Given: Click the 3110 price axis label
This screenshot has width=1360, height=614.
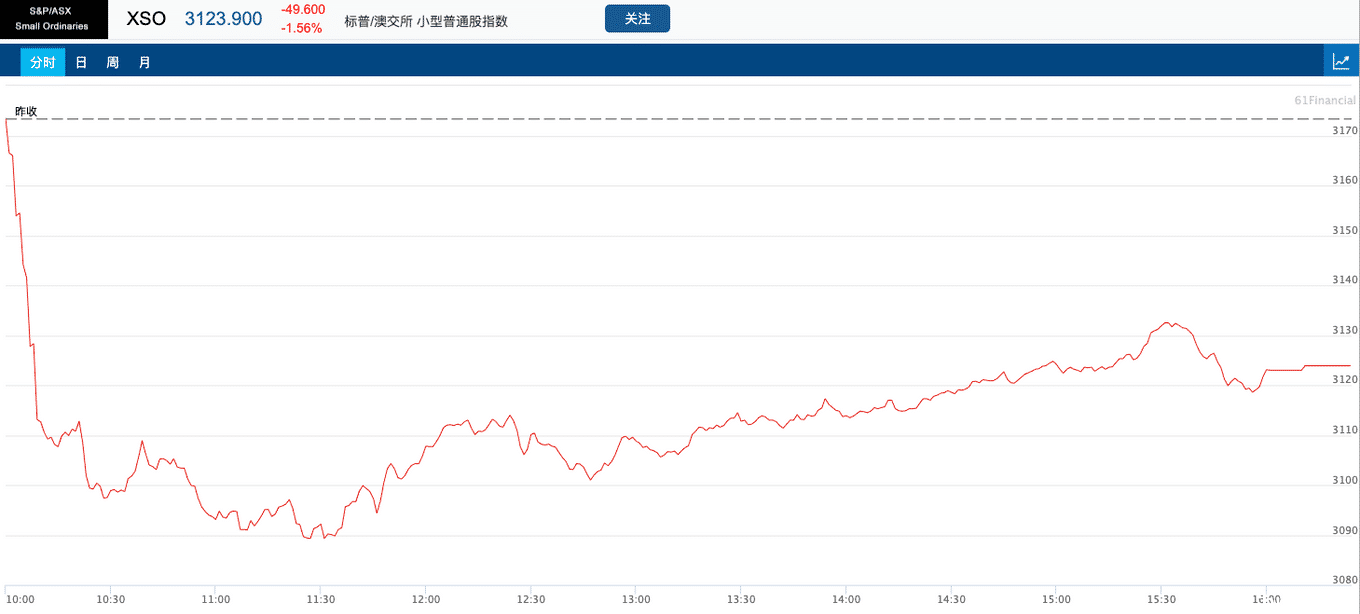Looking at the screenshot, I should click(1346, 430).
